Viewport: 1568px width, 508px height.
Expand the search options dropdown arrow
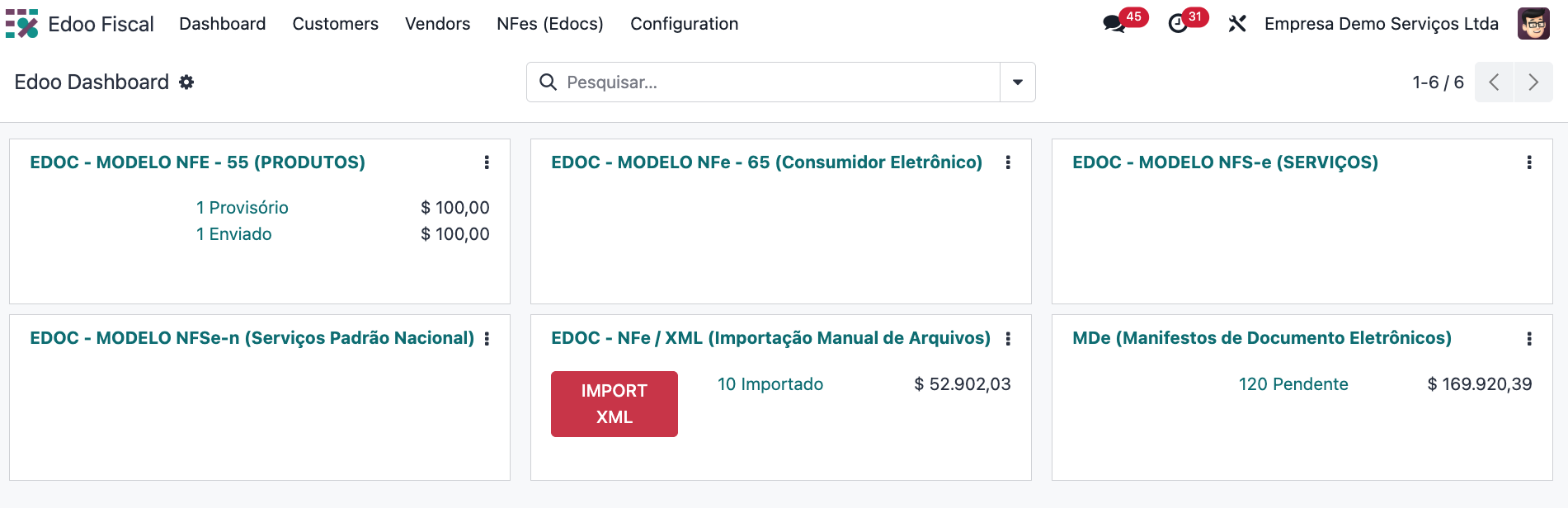(x=1018, y=82)
